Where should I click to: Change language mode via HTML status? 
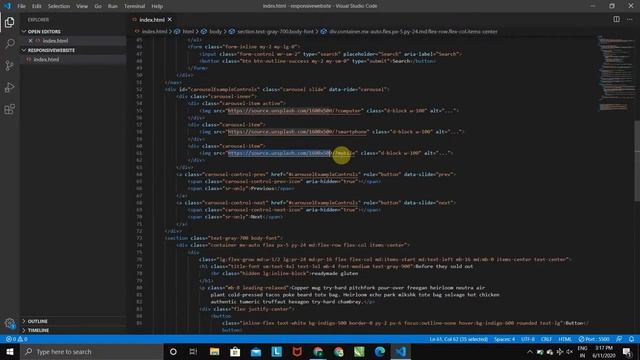(x=565, y=339)
